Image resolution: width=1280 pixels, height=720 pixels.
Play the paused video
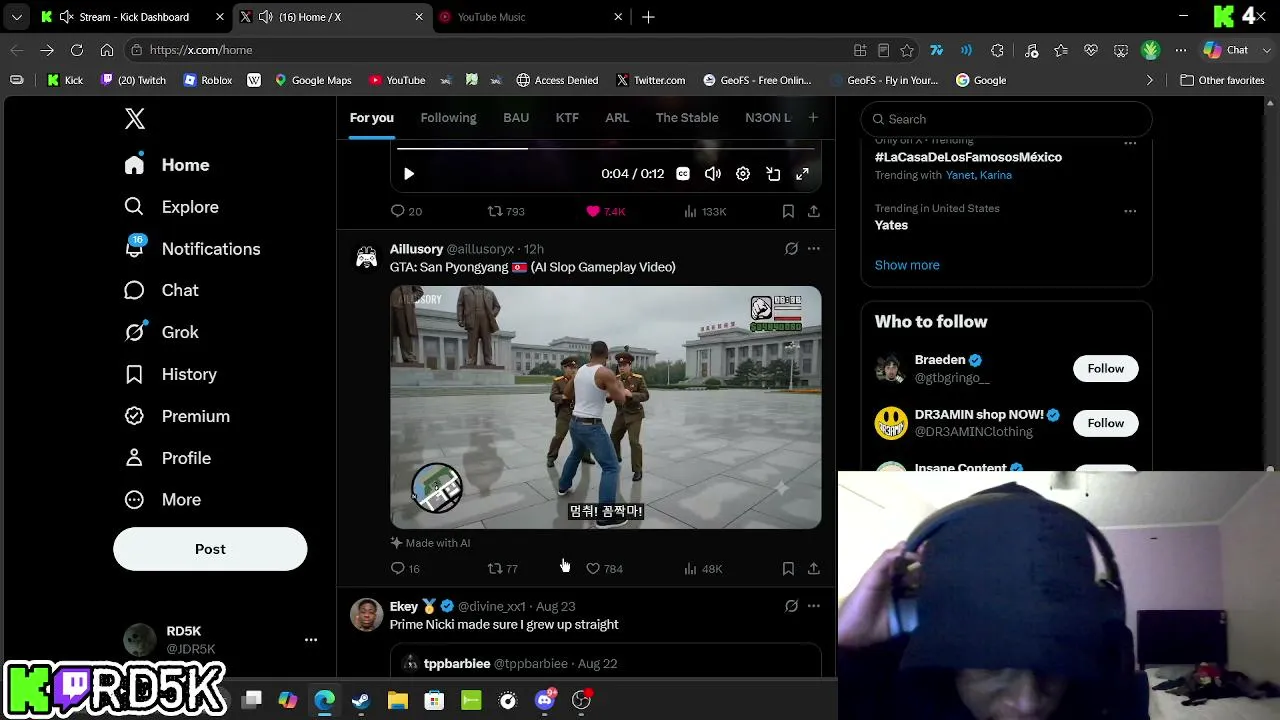(x=409, y=174)
